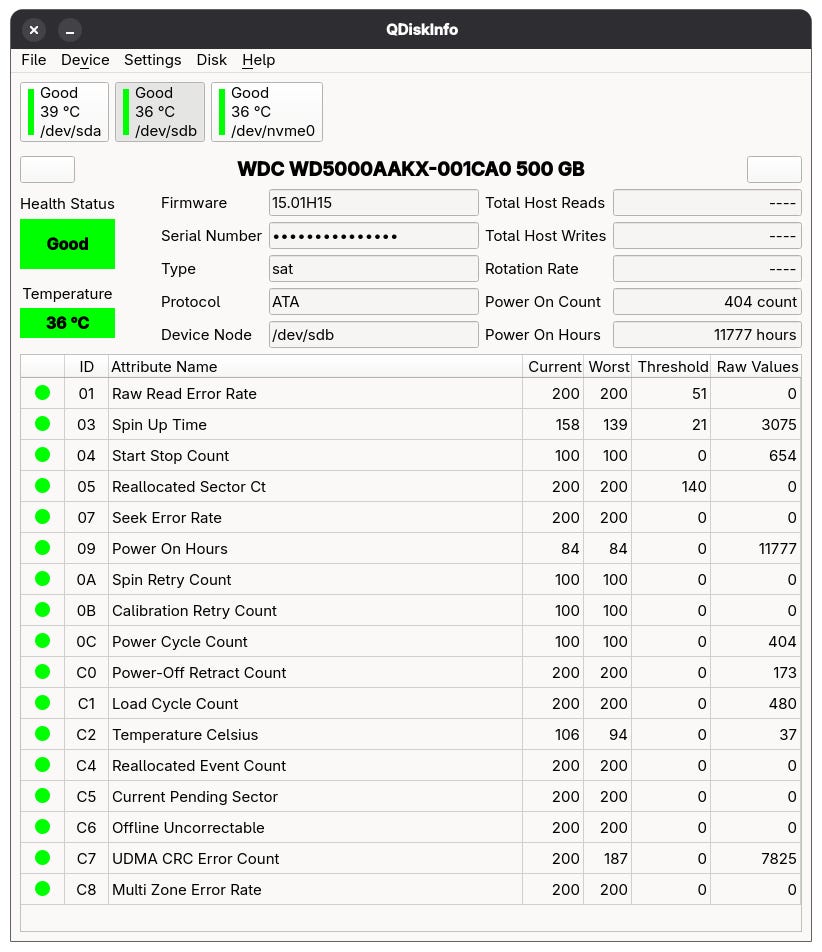Image resolution: width=822 pixels, height=952 pixels.
Task: Open the Help menu
Action: tap(258, 60)
